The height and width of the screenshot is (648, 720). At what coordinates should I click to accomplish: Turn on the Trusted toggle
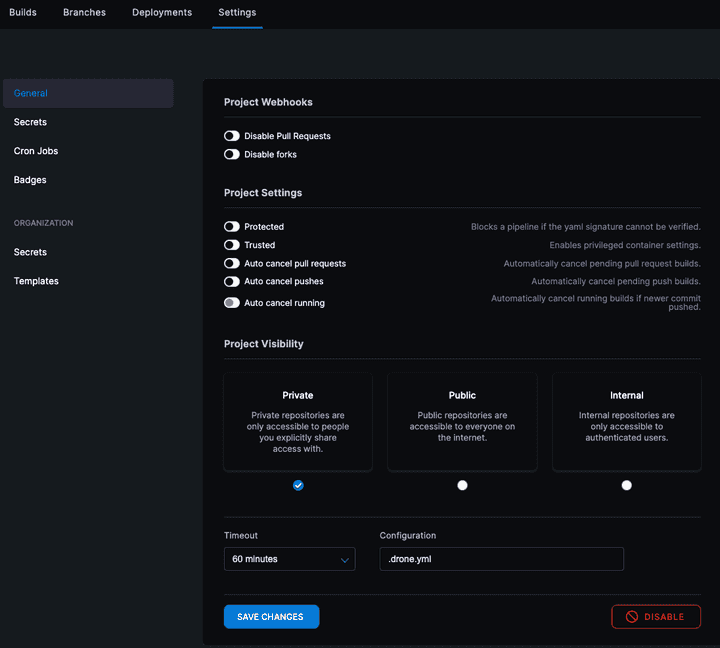point(232,245)
